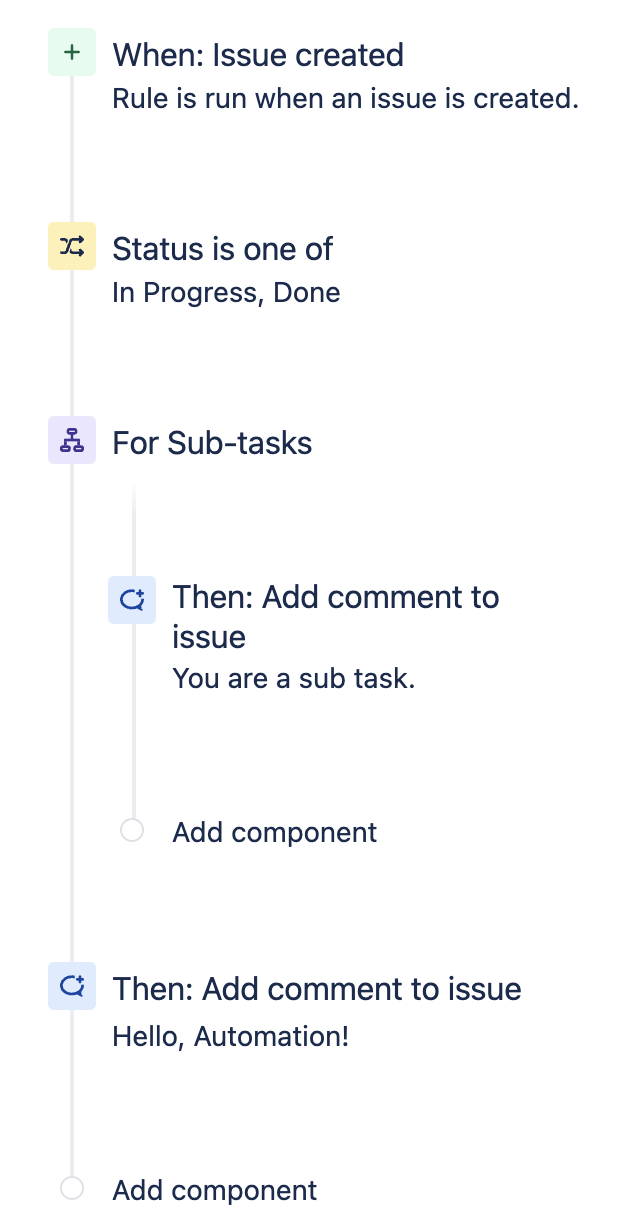Screen dimensions: 622x1218
Task: Open the 'When: Issue created' trigger
Action: coord(258,54)
